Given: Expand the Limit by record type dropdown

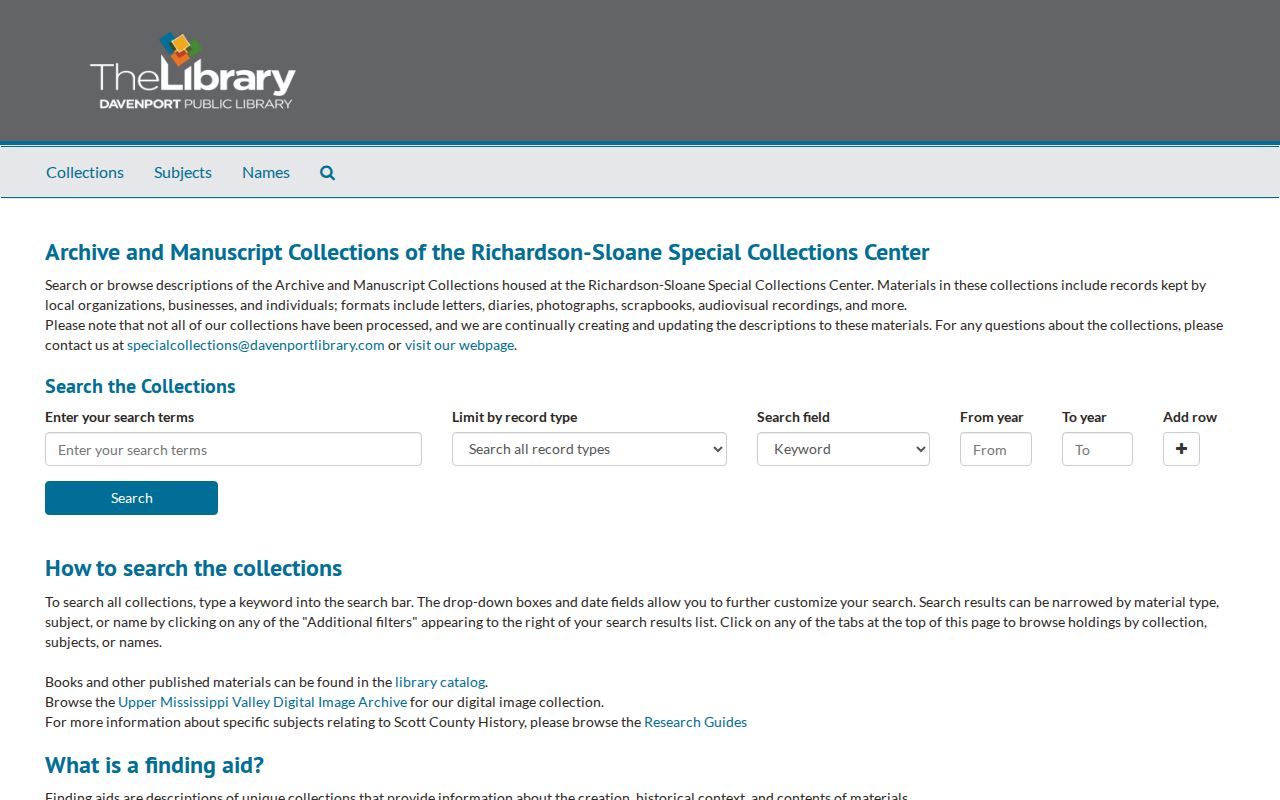Looking at the screenshot, I should point(589,449).
